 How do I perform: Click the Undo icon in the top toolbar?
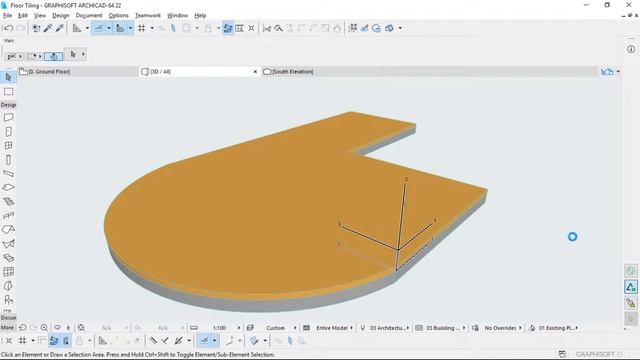[8, 28]
